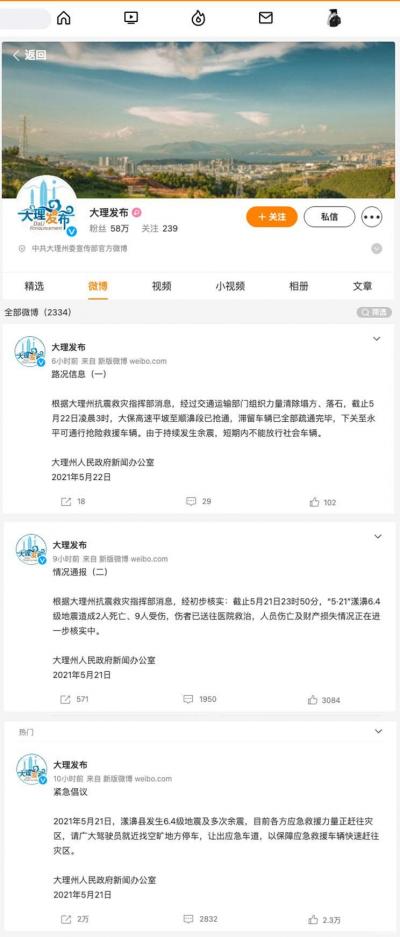The width and height of the screenshot is (400, 937).
Task: Open the video feed icon
Action: coord(131,18)
